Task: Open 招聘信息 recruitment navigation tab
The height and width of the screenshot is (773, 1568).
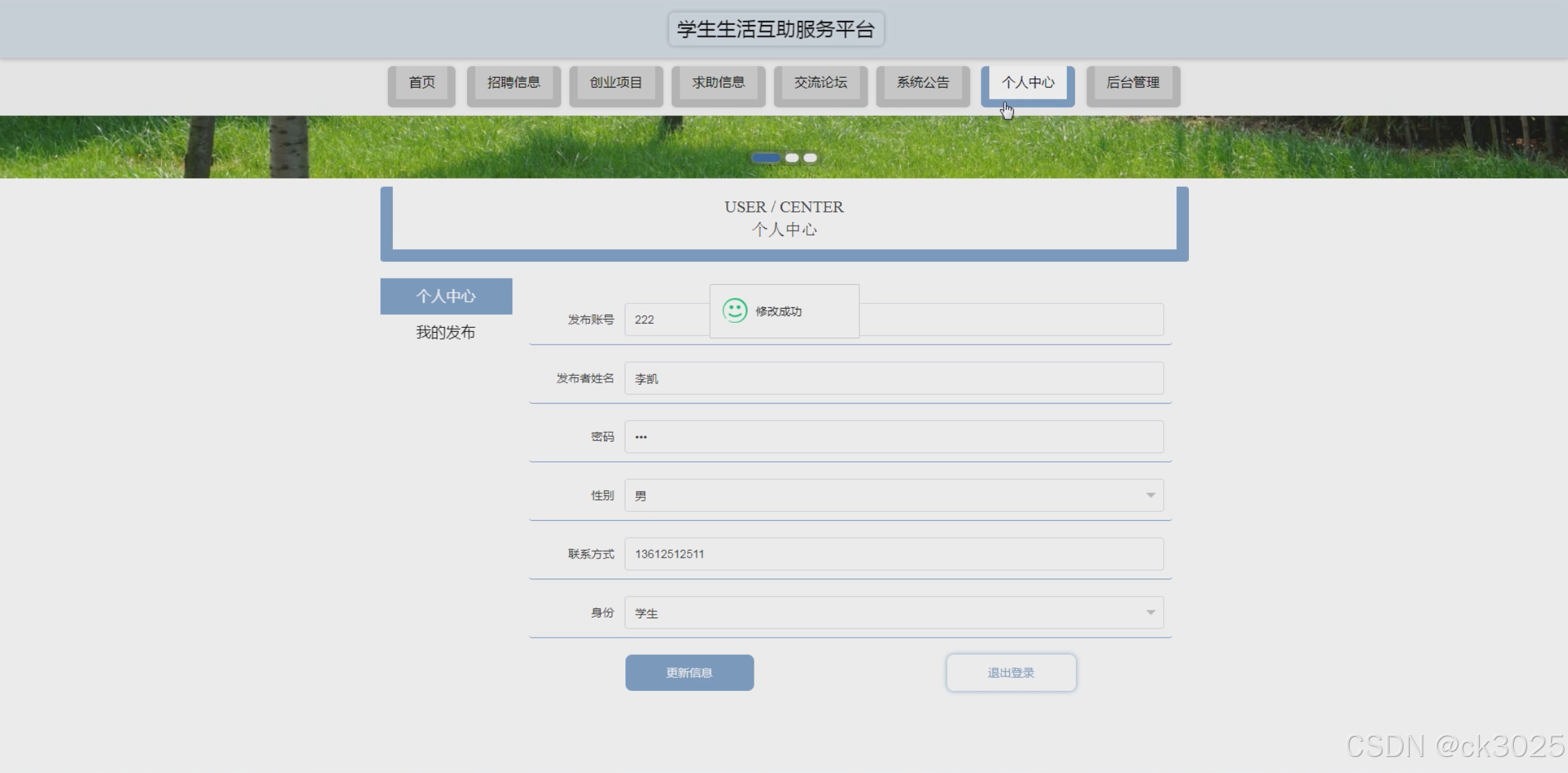Action: (x=513, y=83)
